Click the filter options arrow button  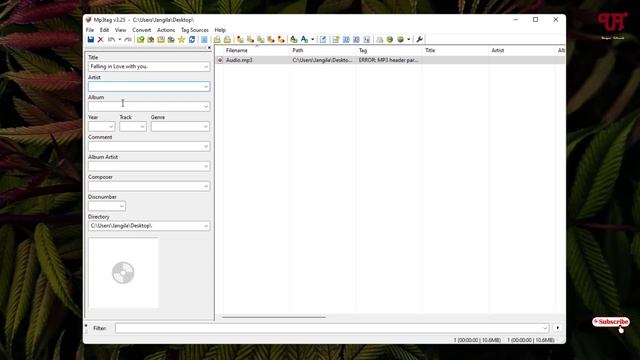tap(558, 328)
